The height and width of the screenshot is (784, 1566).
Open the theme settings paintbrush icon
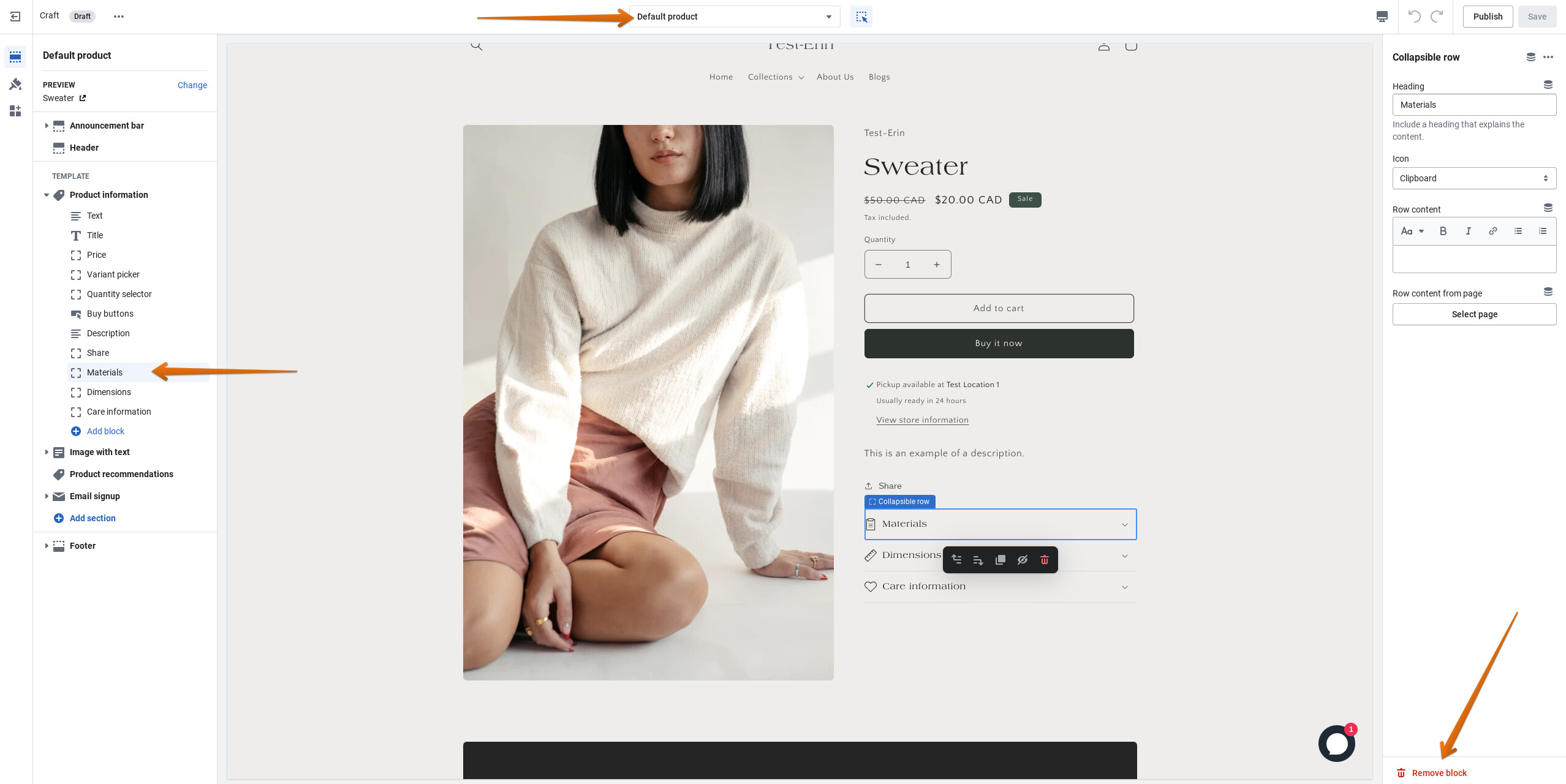[15, 84]
